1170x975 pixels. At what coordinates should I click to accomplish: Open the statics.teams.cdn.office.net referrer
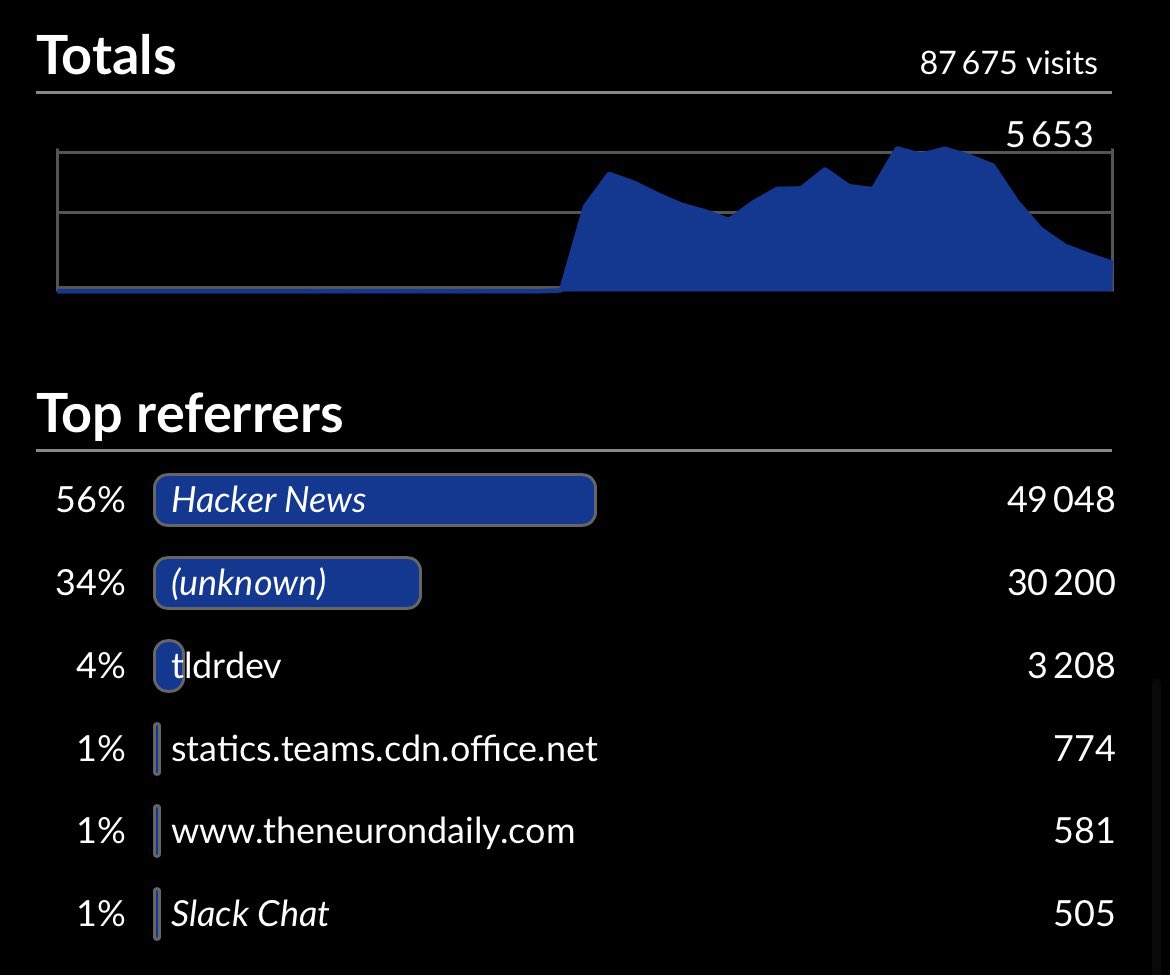click(384, 748)
